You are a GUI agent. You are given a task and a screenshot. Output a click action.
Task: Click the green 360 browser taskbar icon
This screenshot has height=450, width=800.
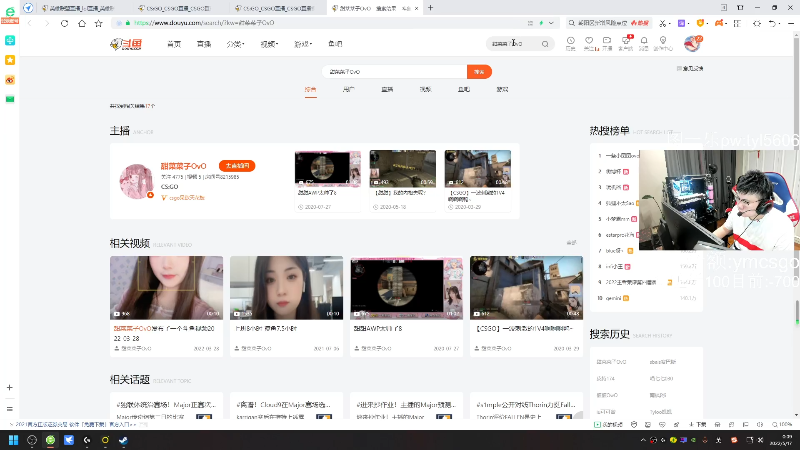(50, 440)
